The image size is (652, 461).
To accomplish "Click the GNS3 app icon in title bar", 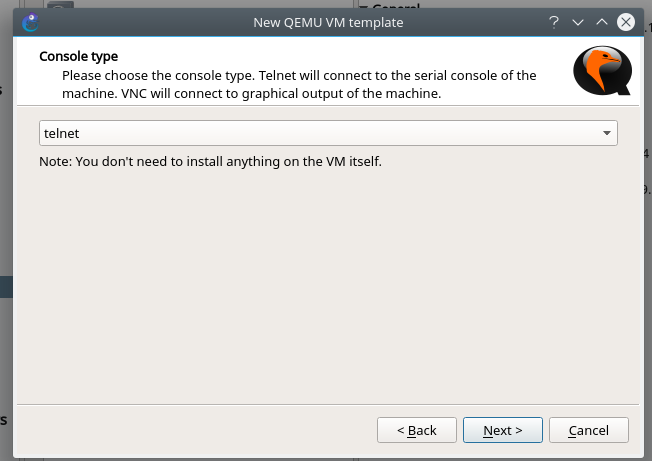I will coord(30,22).
